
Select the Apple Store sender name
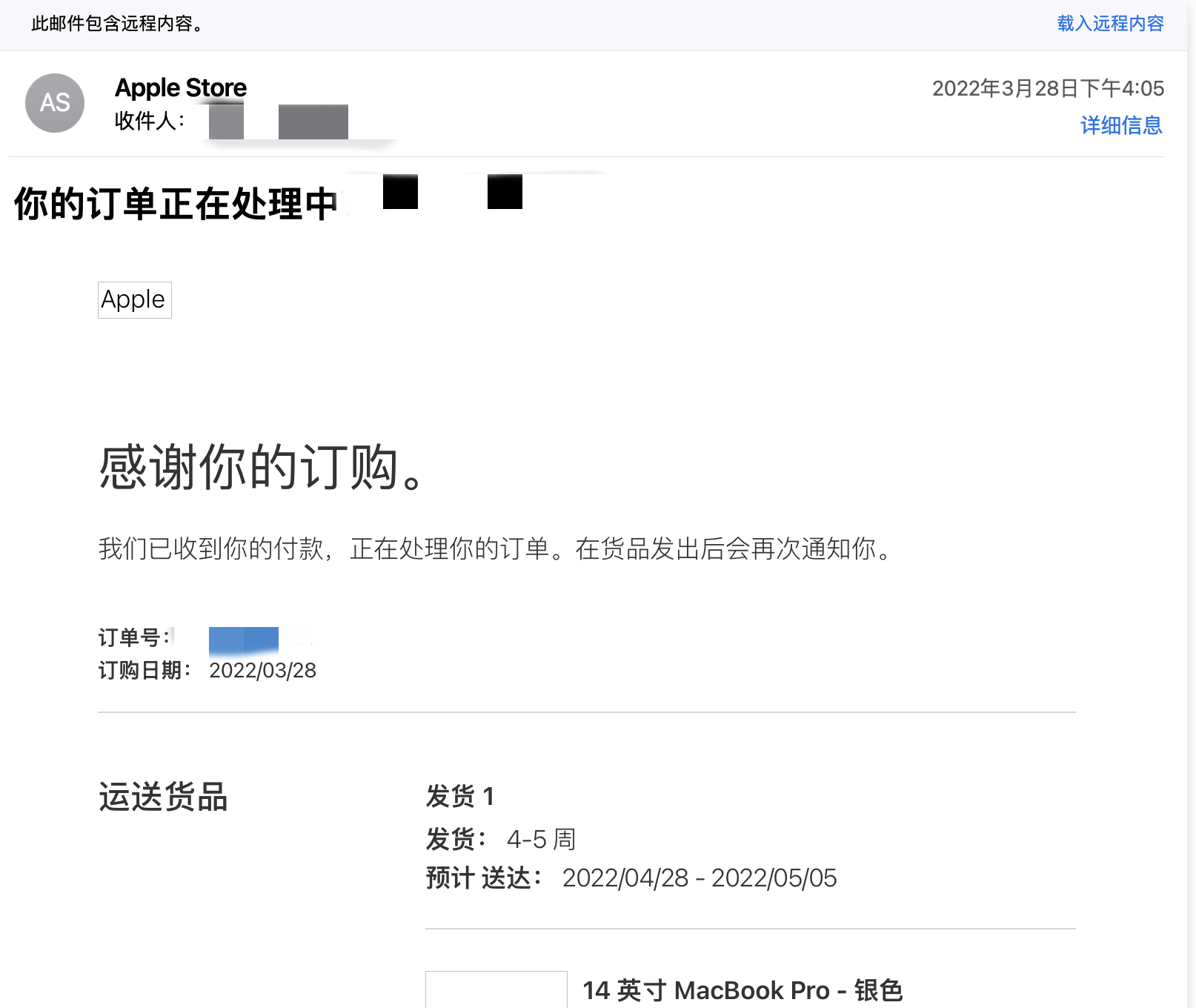coord(181,87)
